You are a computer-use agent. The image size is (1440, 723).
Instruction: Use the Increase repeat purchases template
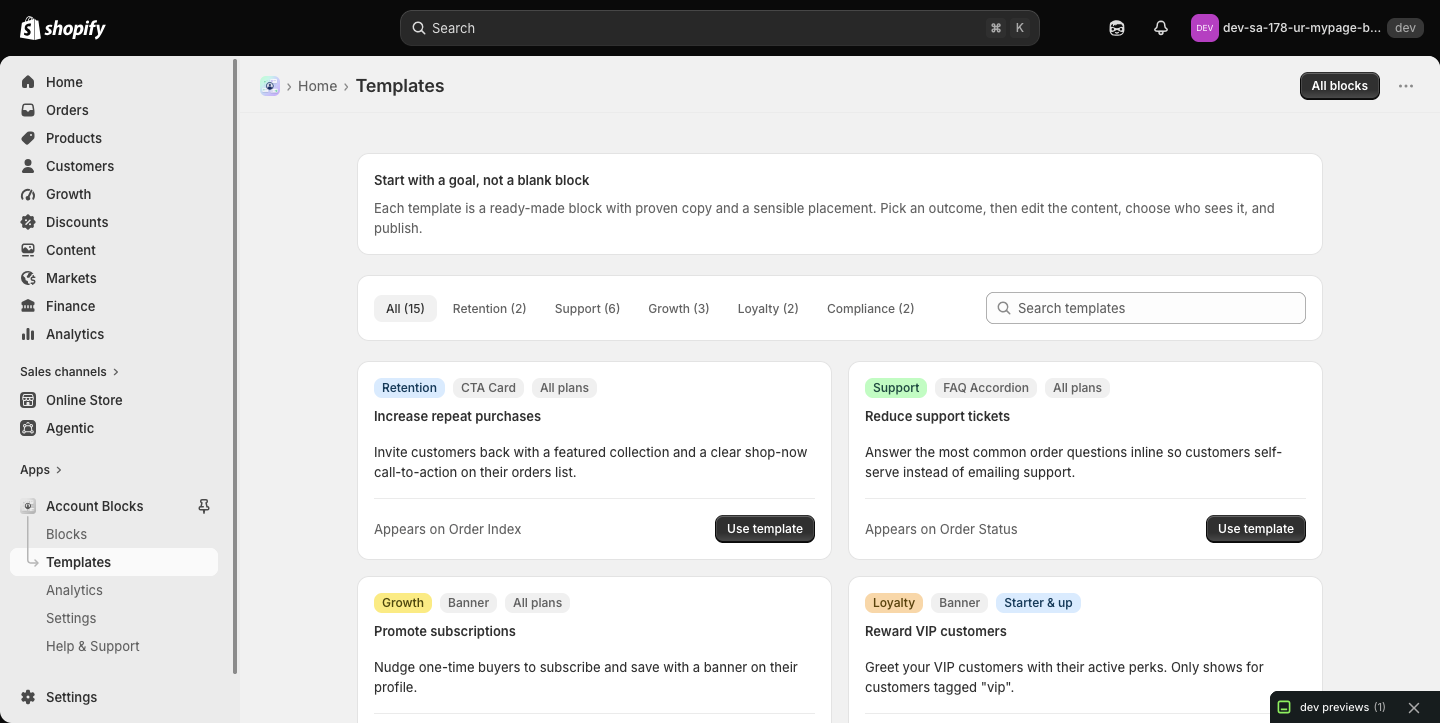(765, 529)
